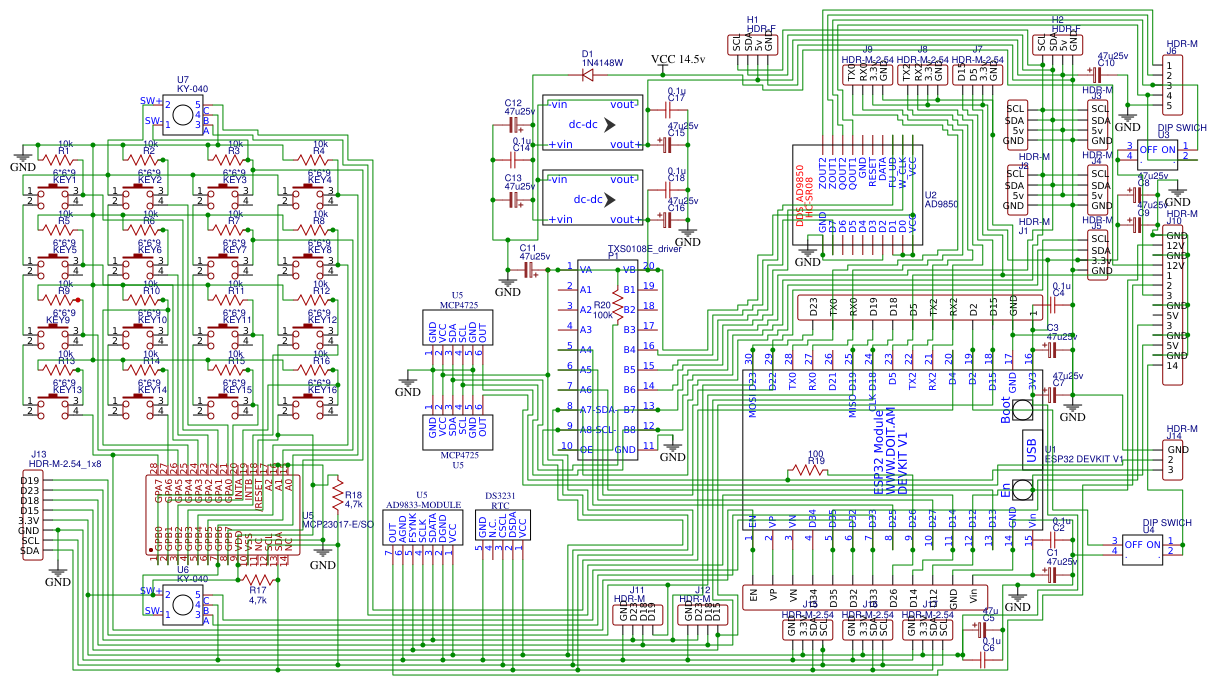Click the Boot button on the ESP32

(x=1021, y=409)
